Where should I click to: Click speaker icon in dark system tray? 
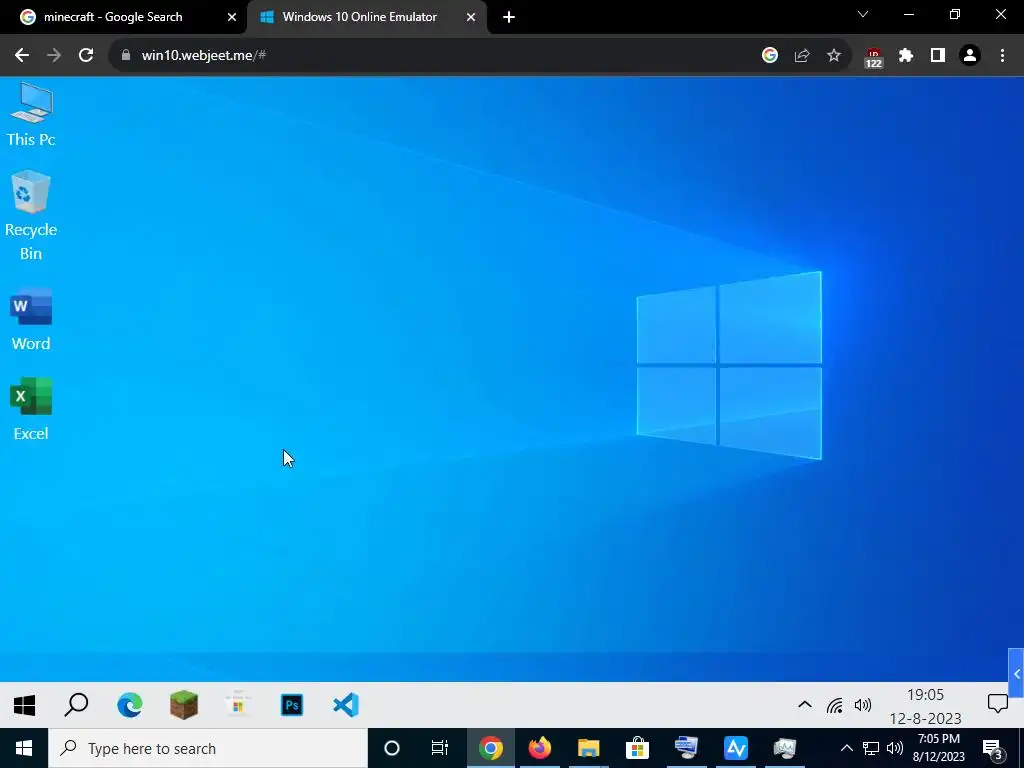pos(895,748)
